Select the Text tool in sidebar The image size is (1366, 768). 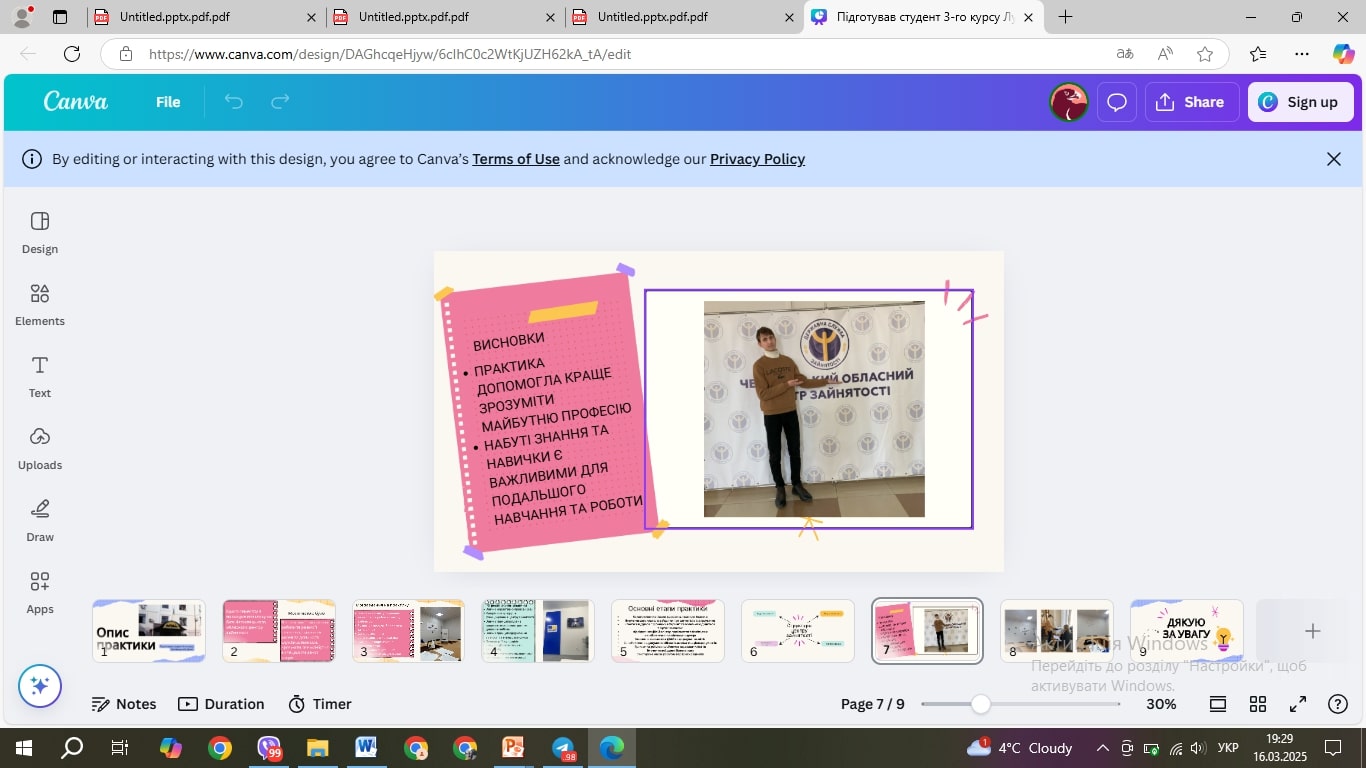point(40,377)
